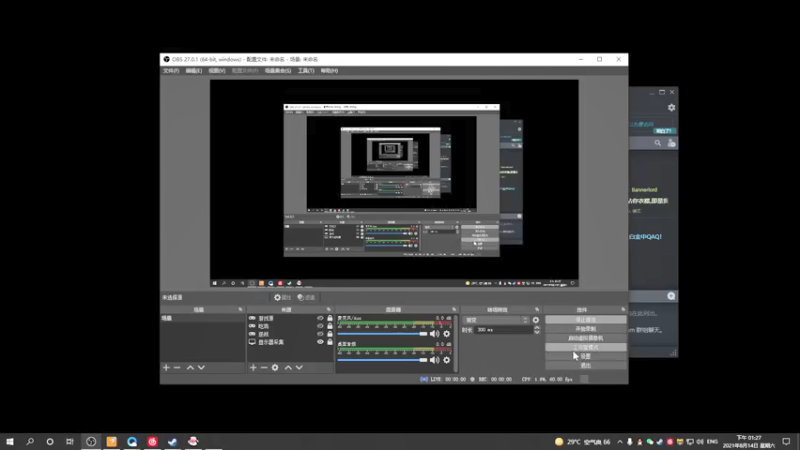Click the source Properties gear button

[282, 297]
